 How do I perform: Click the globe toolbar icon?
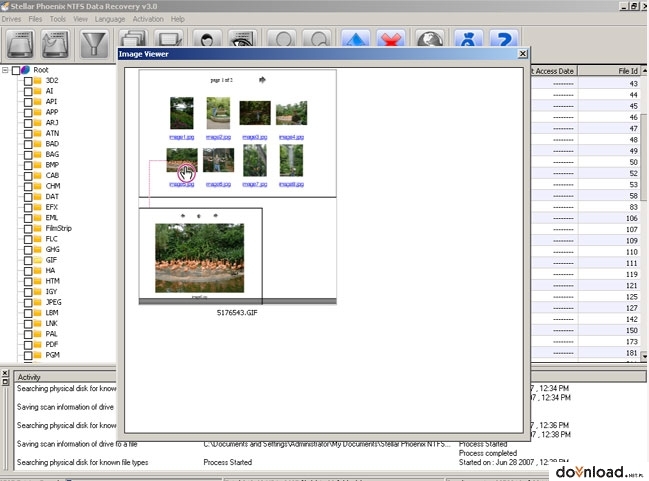(x=430, y=38)
